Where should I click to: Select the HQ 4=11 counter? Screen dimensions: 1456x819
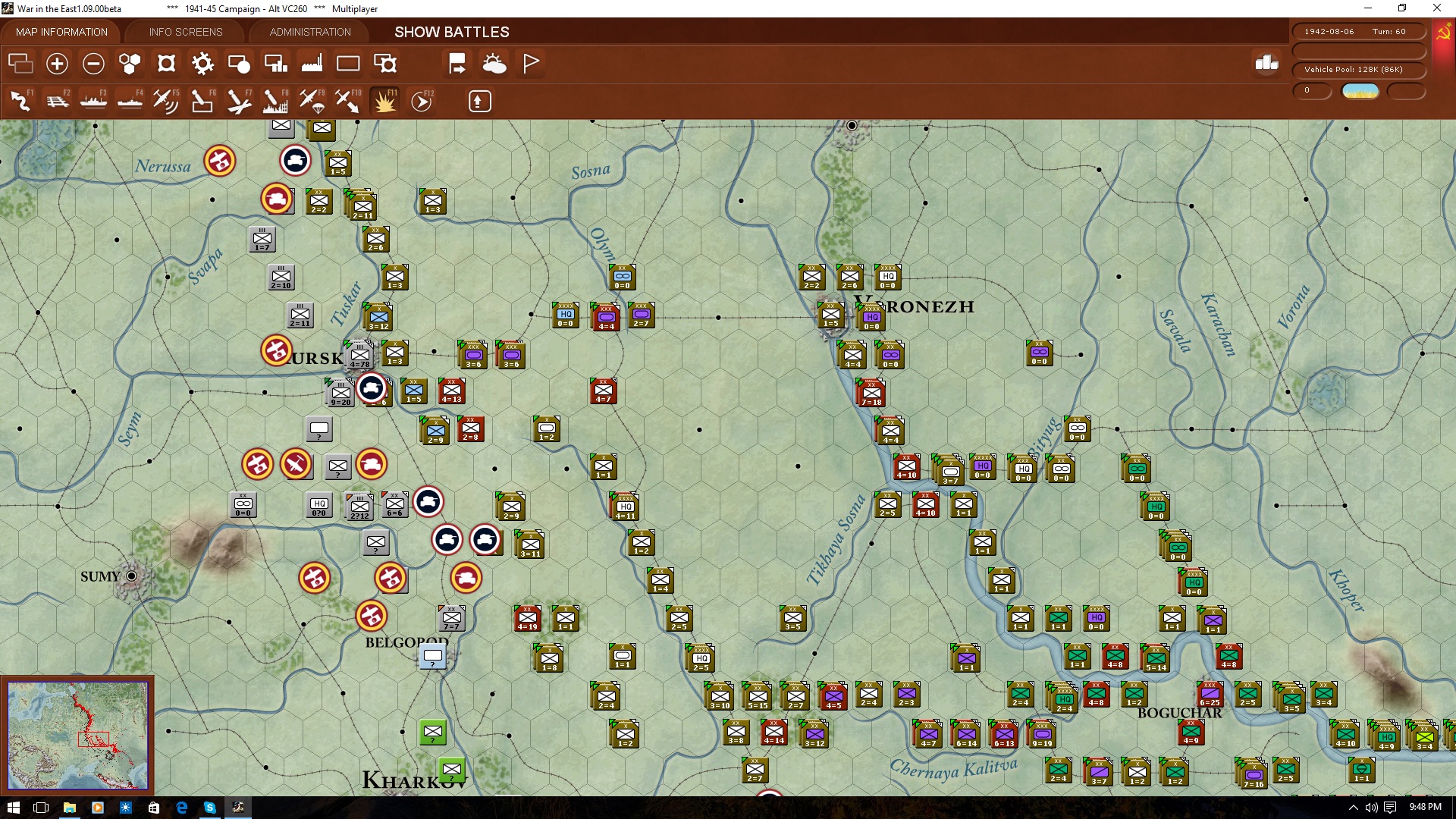625,507
